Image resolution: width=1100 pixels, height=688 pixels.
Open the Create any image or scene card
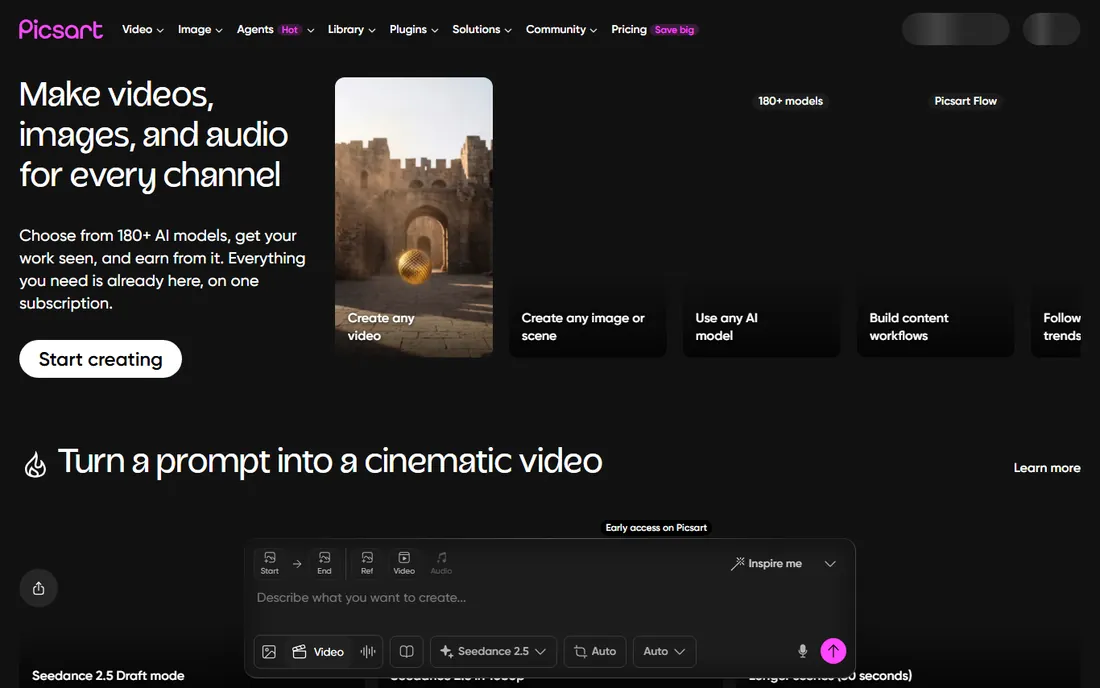588,217
